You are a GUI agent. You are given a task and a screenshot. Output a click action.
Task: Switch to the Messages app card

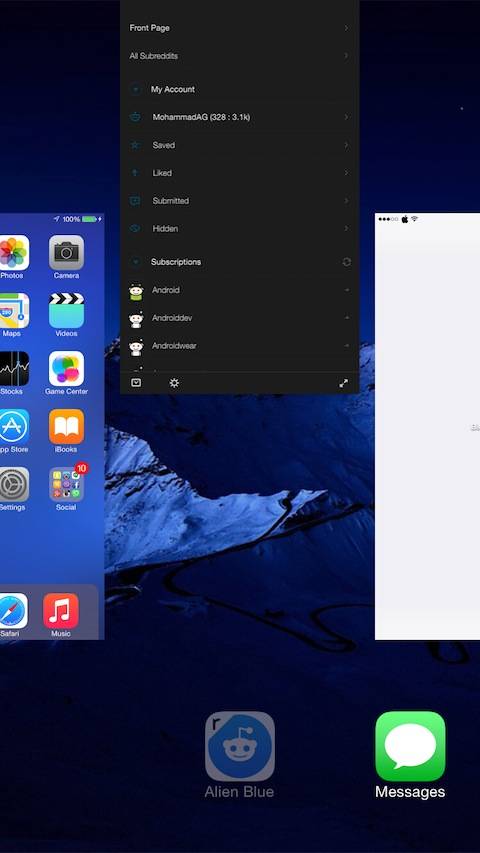coord(427,426)
